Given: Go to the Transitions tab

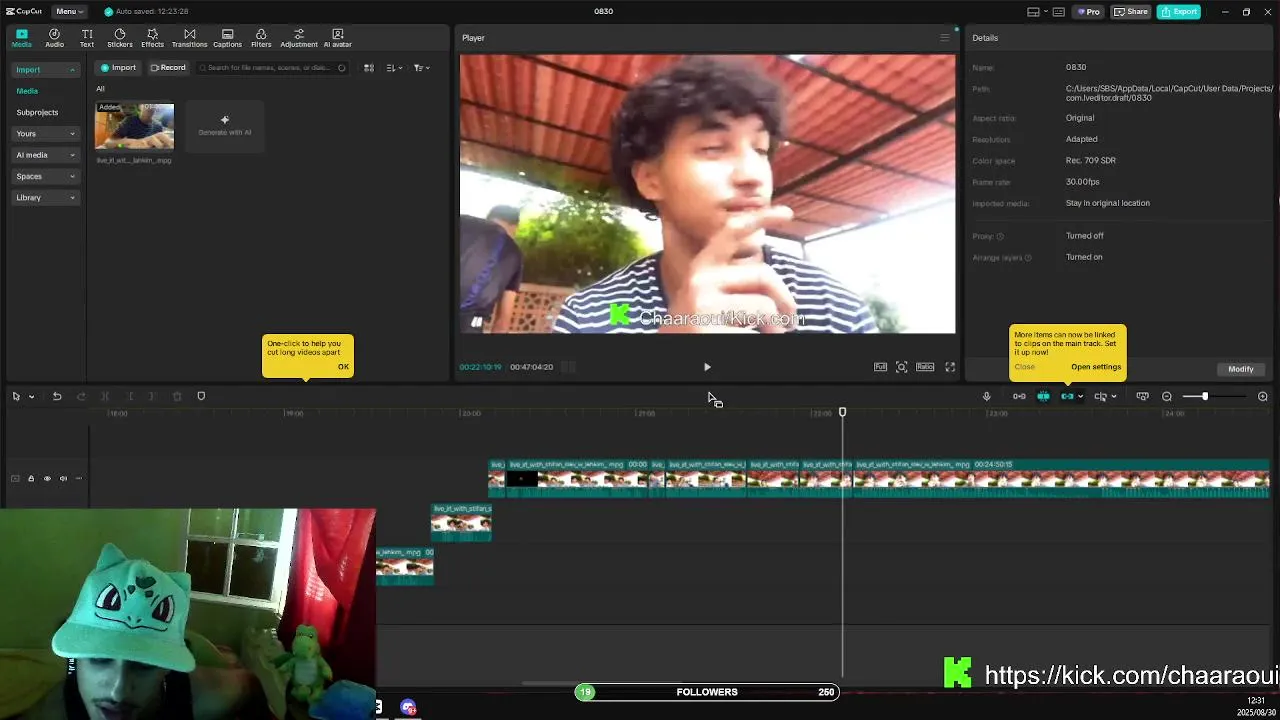Looking at the screenshot, I should (189, 38).
